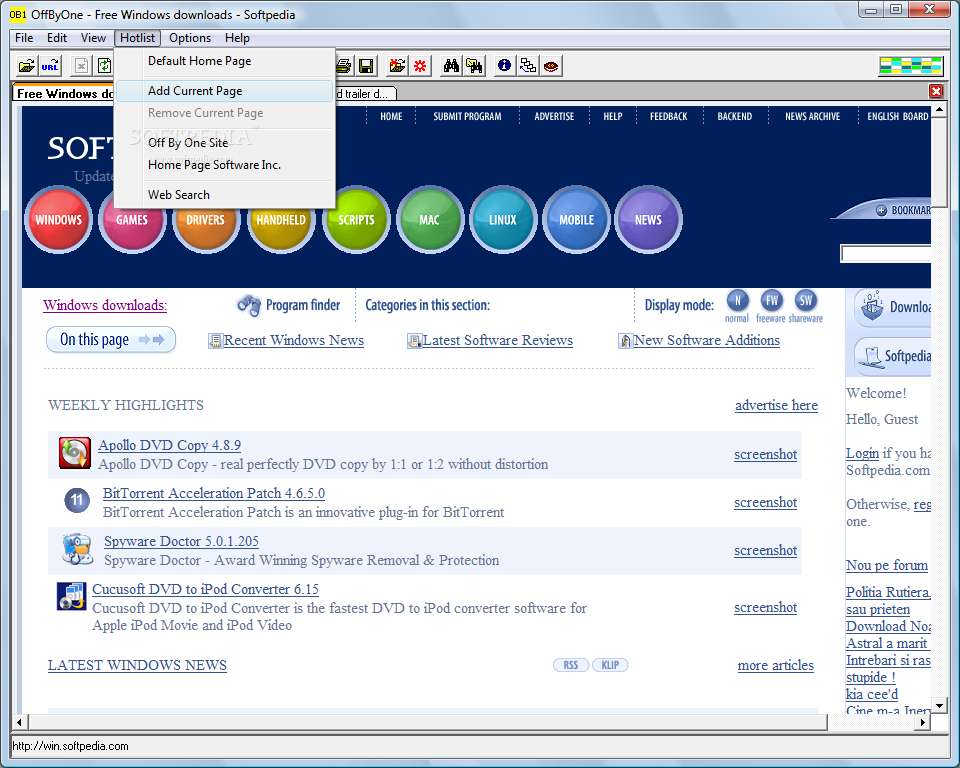Click FEEDBACK in the top navigation
Screen dimensions: 960x768
click(x=669, y=116)
